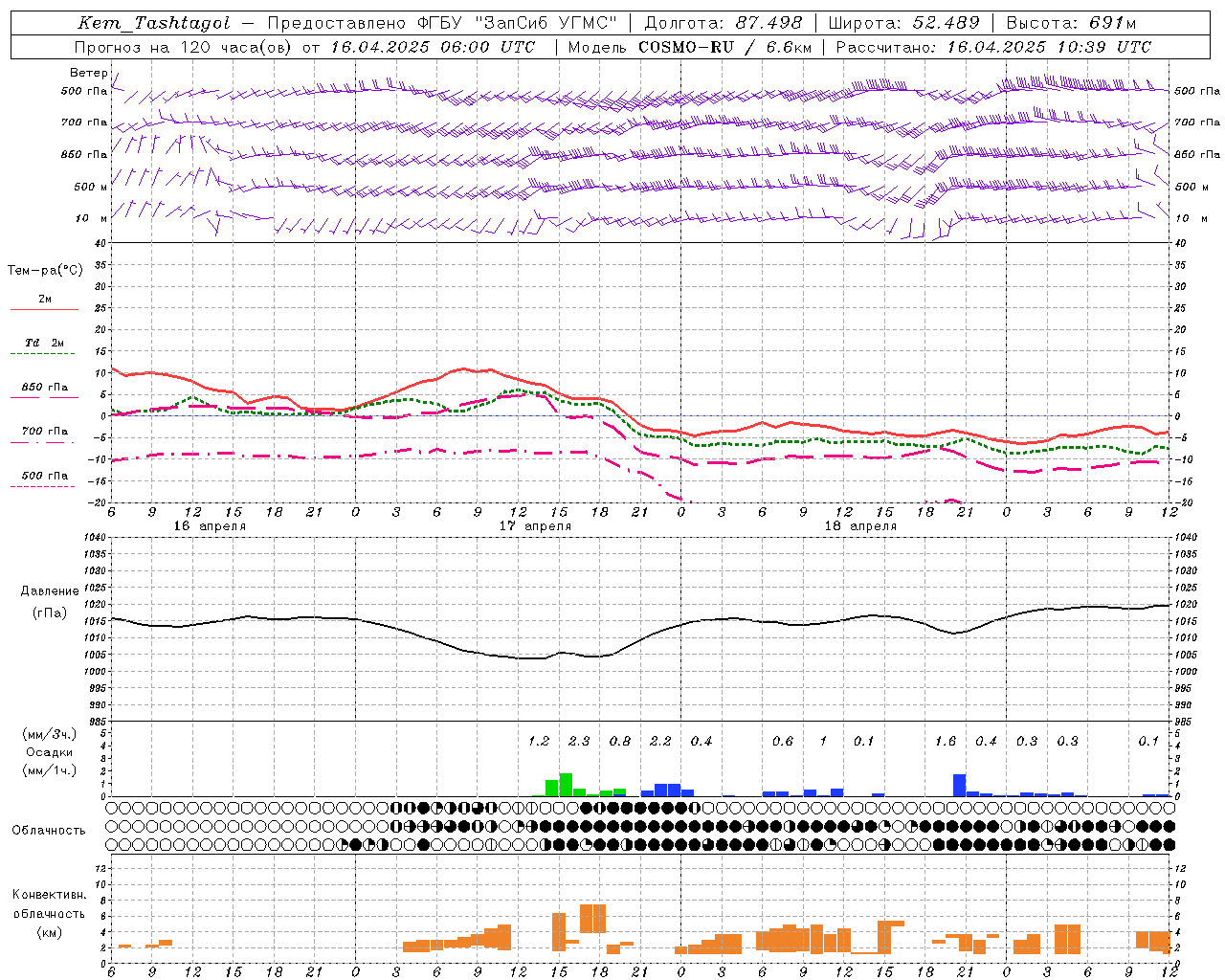Select the 16 апреля date label

210,526
